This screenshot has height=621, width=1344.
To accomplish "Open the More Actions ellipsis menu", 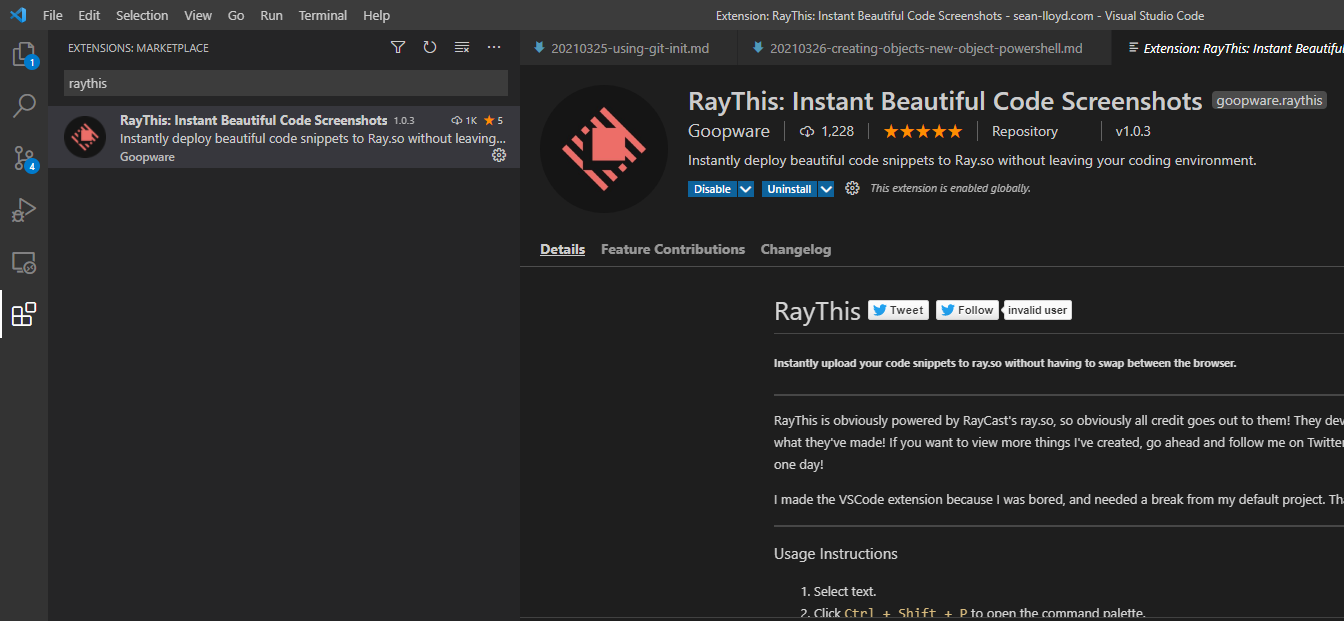I will tap(494, 46).
